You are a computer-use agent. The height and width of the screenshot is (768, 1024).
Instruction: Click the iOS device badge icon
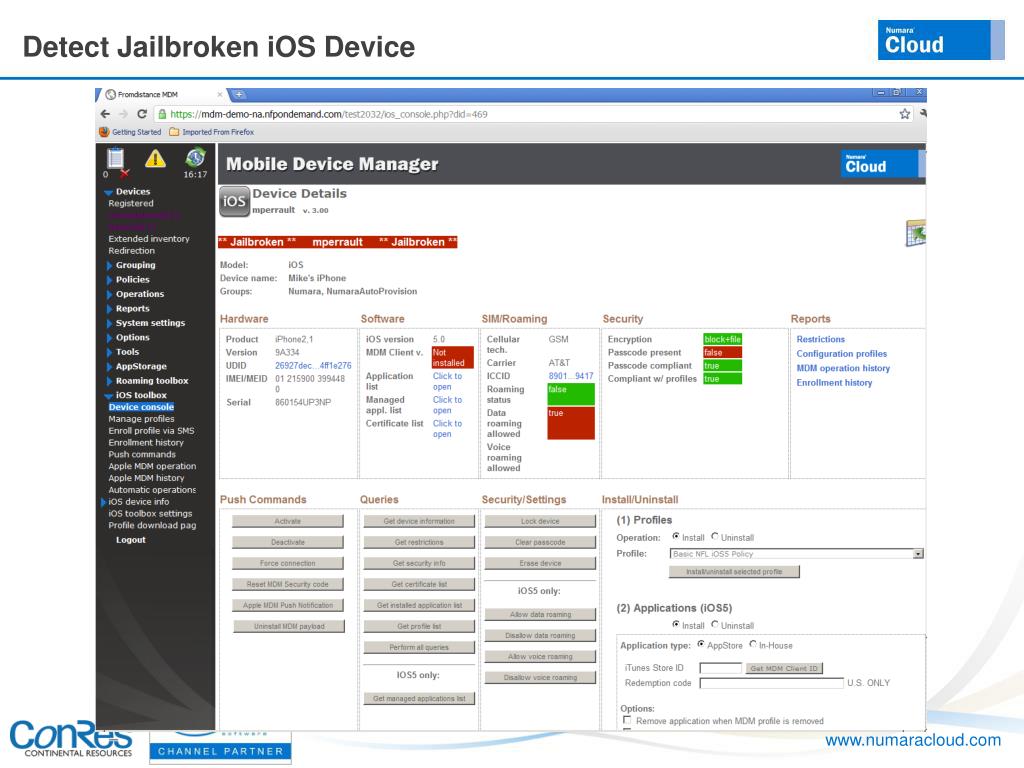(233, 201)
